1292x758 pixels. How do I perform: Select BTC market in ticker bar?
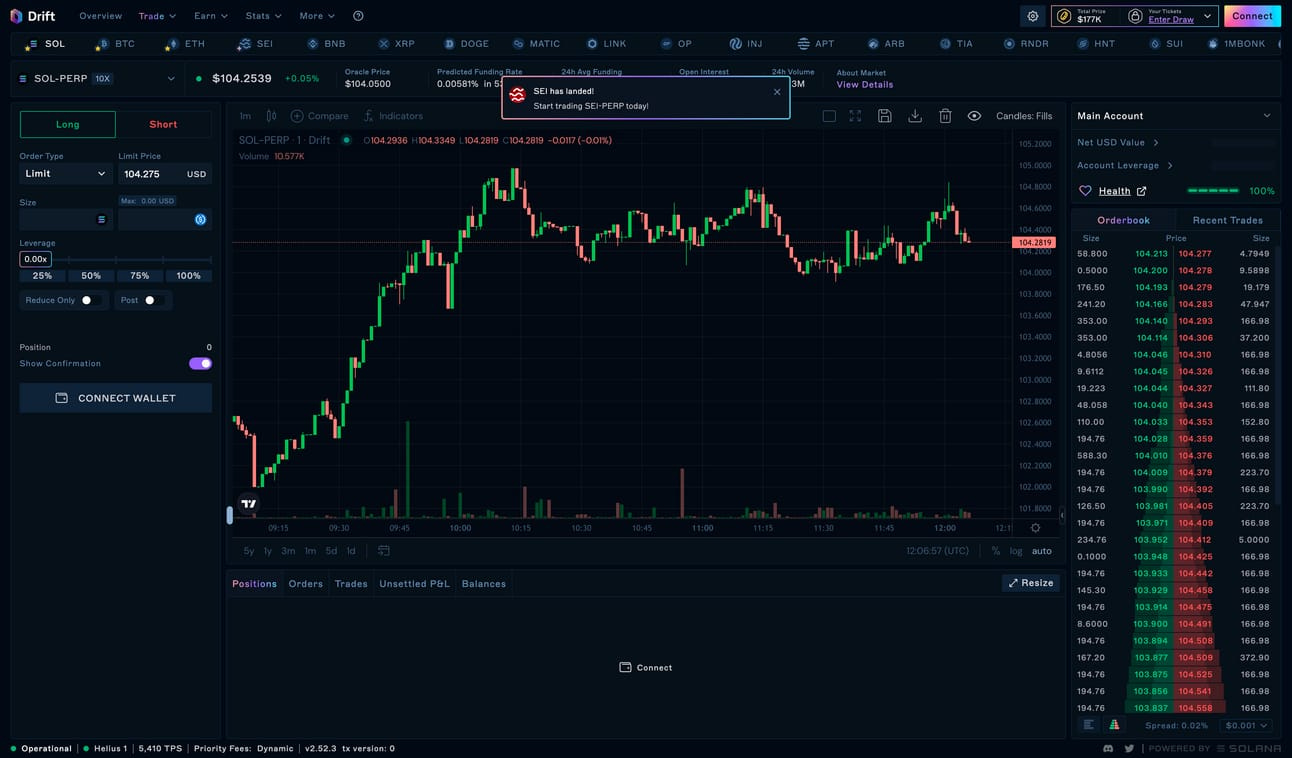click(x=116, y=44)
